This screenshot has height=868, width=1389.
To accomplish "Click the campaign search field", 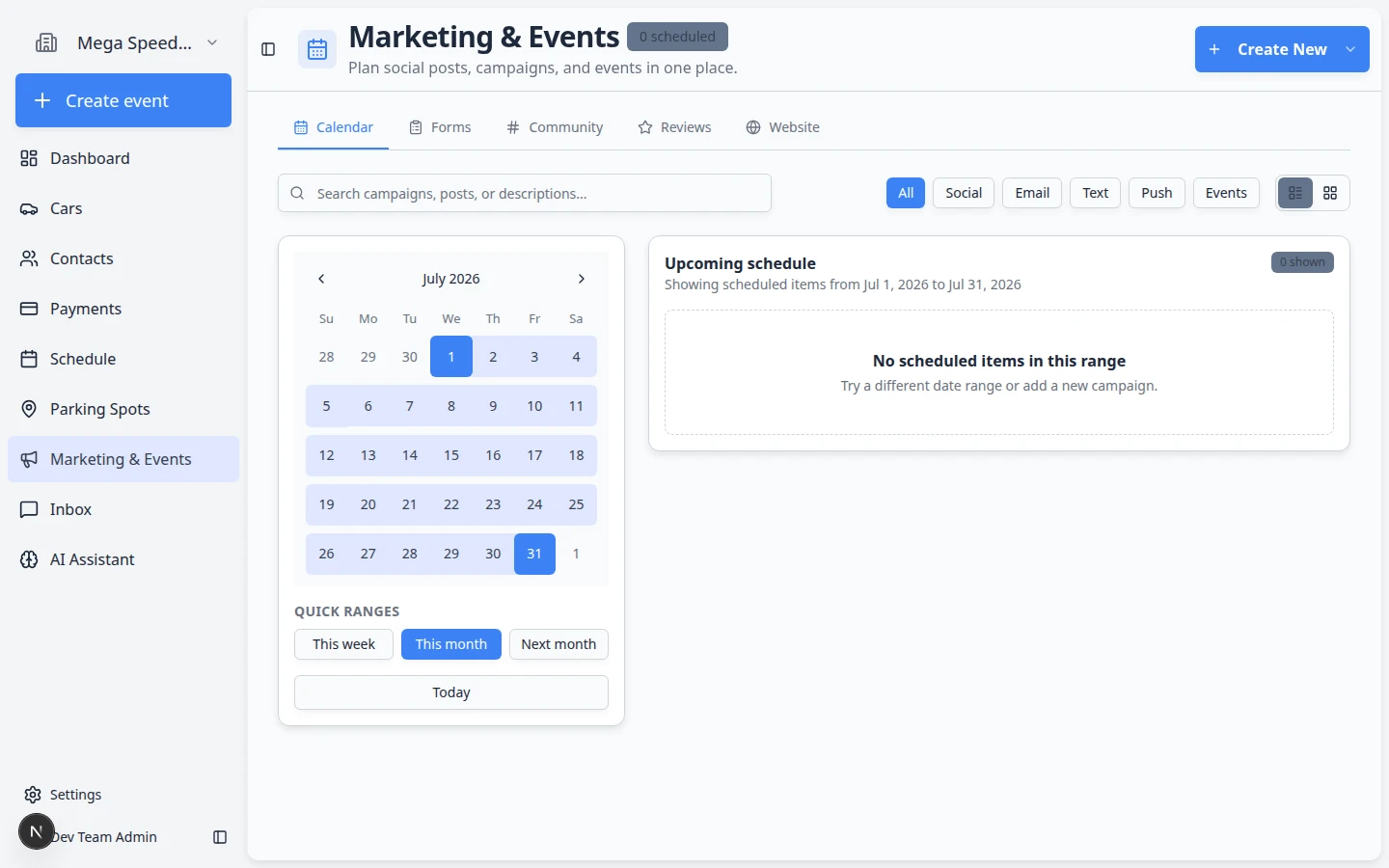I will [525, 193].
